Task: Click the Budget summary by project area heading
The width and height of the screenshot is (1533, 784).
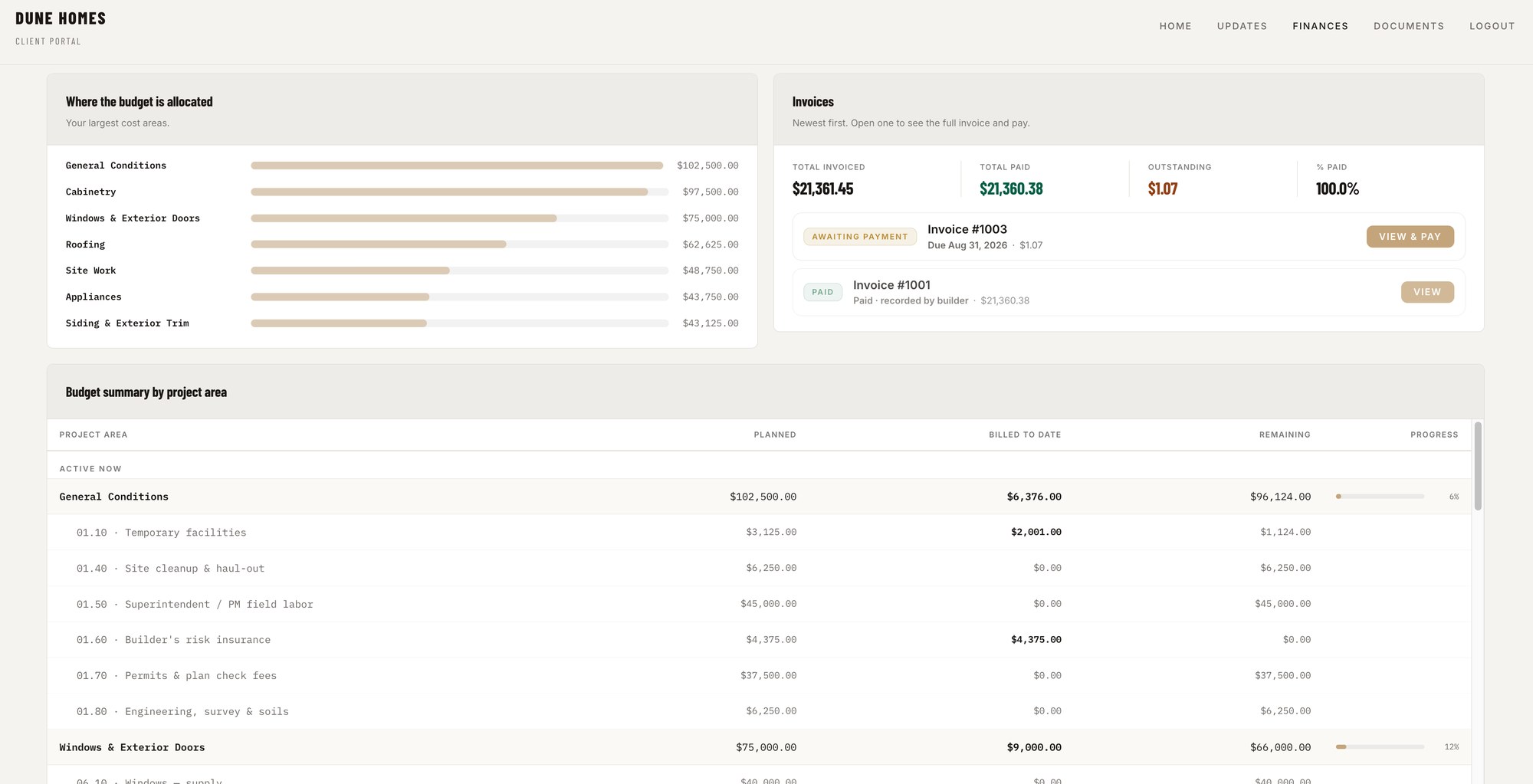Action: point(146,392)
